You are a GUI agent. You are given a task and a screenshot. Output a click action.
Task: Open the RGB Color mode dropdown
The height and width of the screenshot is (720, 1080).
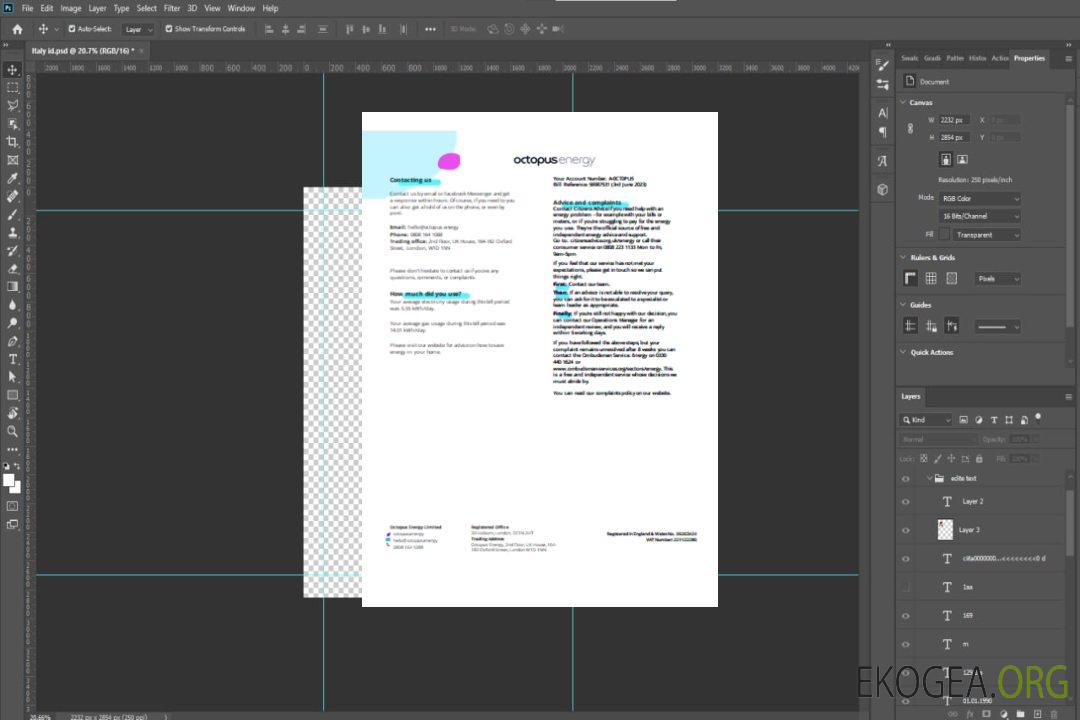979,198
